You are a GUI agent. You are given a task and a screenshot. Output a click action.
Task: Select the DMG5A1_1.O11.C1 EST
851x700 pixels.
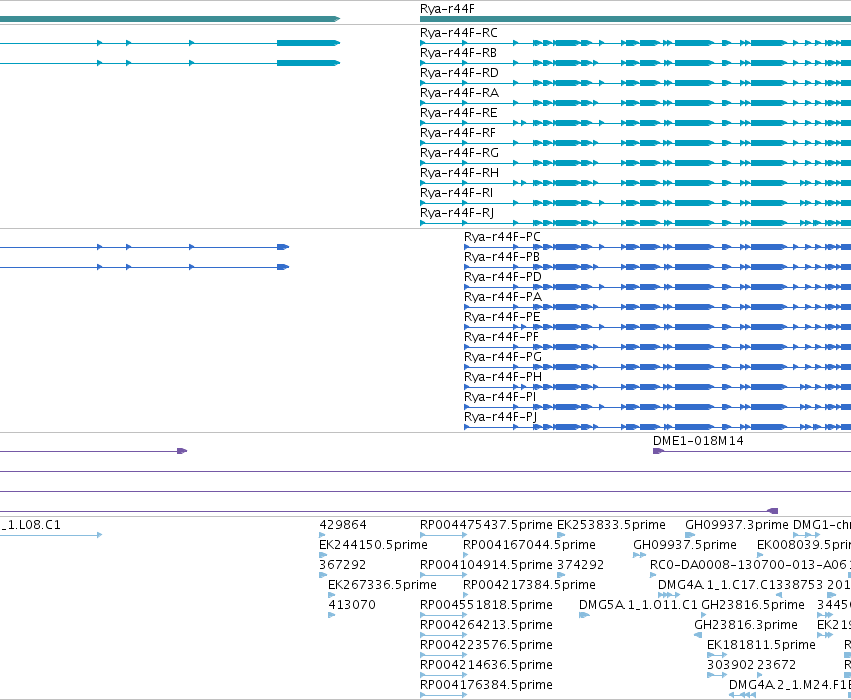pos(638,606)
